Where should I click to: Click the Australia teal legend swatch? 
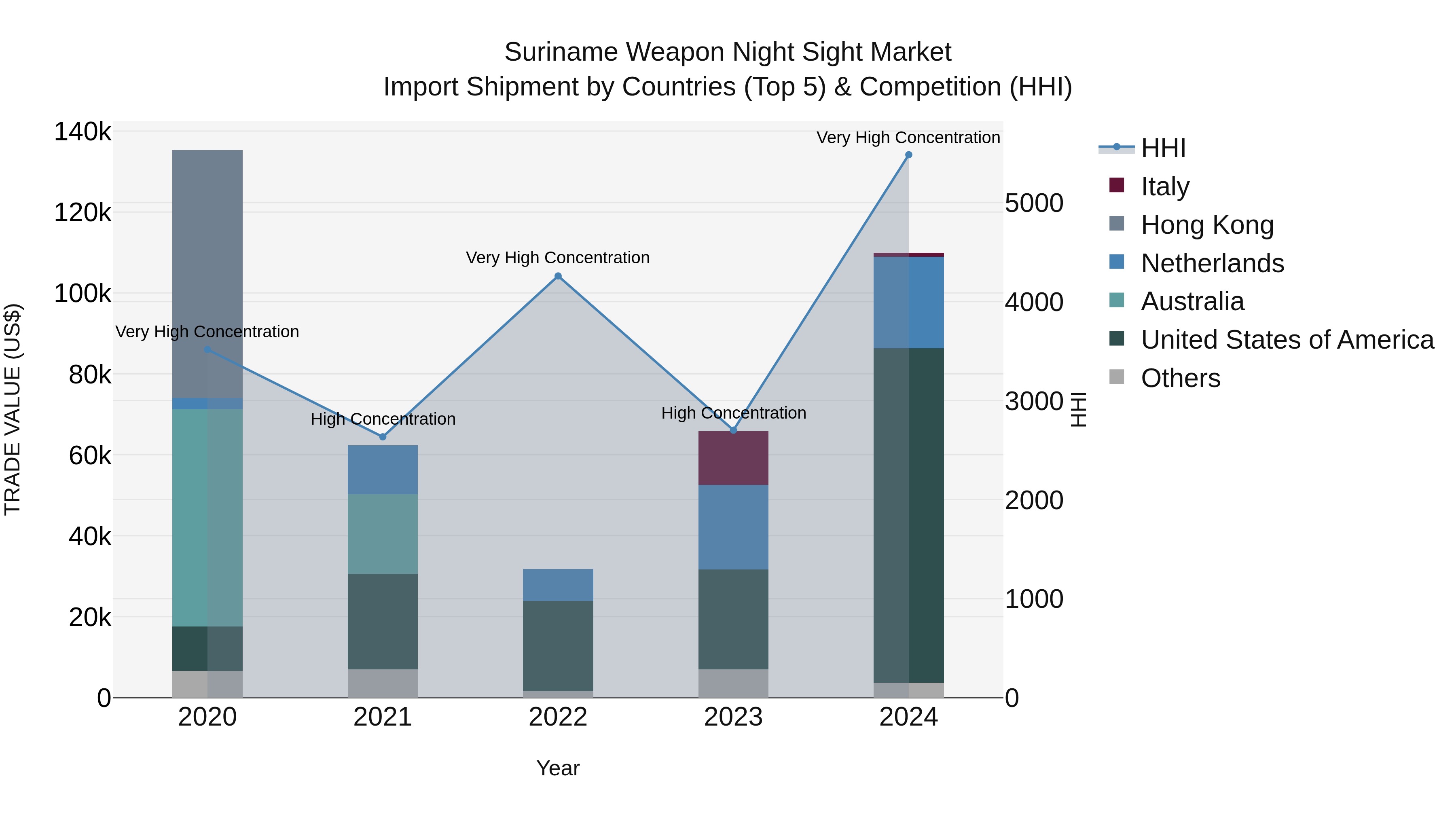coord(1117,300)
